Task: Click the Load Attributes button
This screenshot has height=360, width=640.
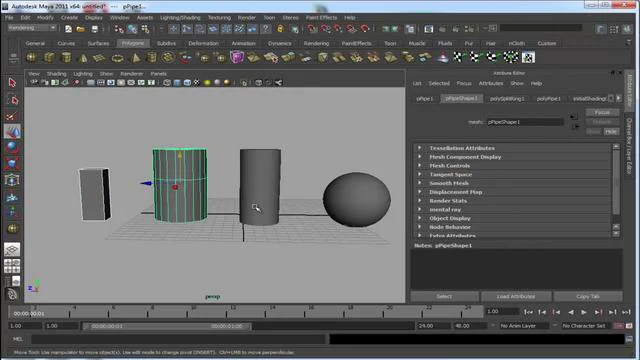Action: 516,296
